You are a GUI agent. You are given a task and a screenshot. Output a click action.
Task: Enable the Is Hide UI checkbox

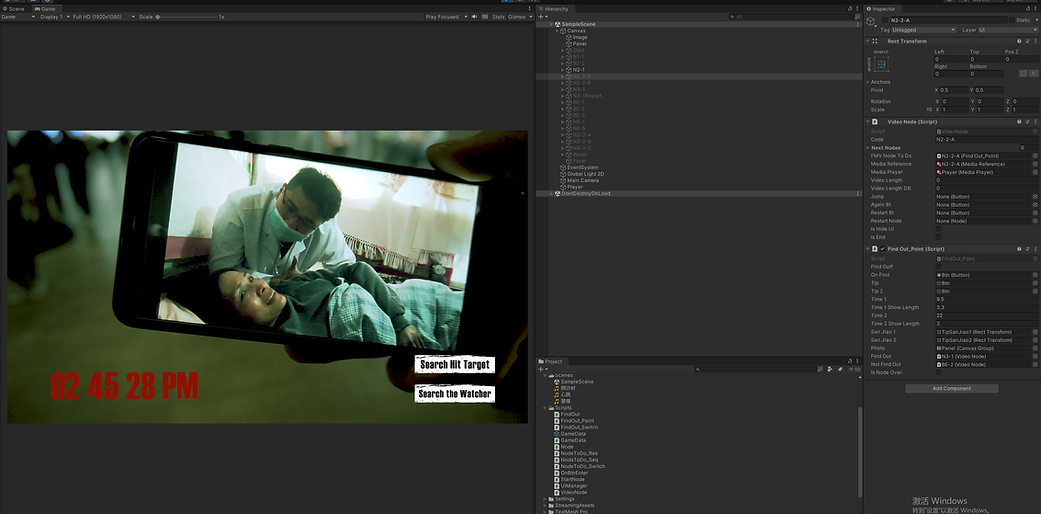click(x=938, y=229)
